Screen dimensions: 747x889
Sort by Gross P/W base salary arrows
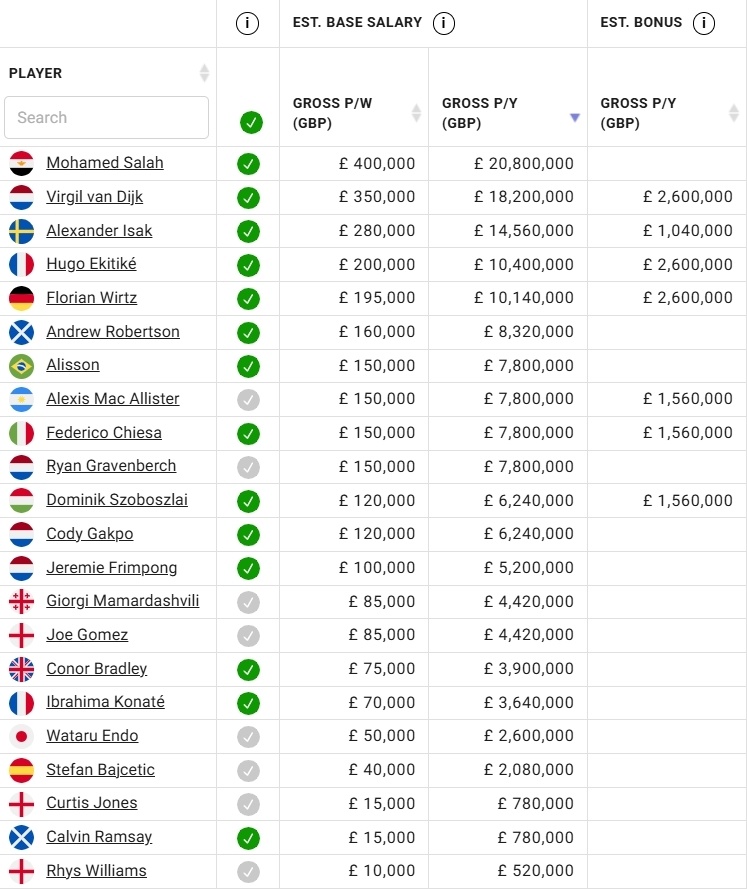(x=416, y=114)
